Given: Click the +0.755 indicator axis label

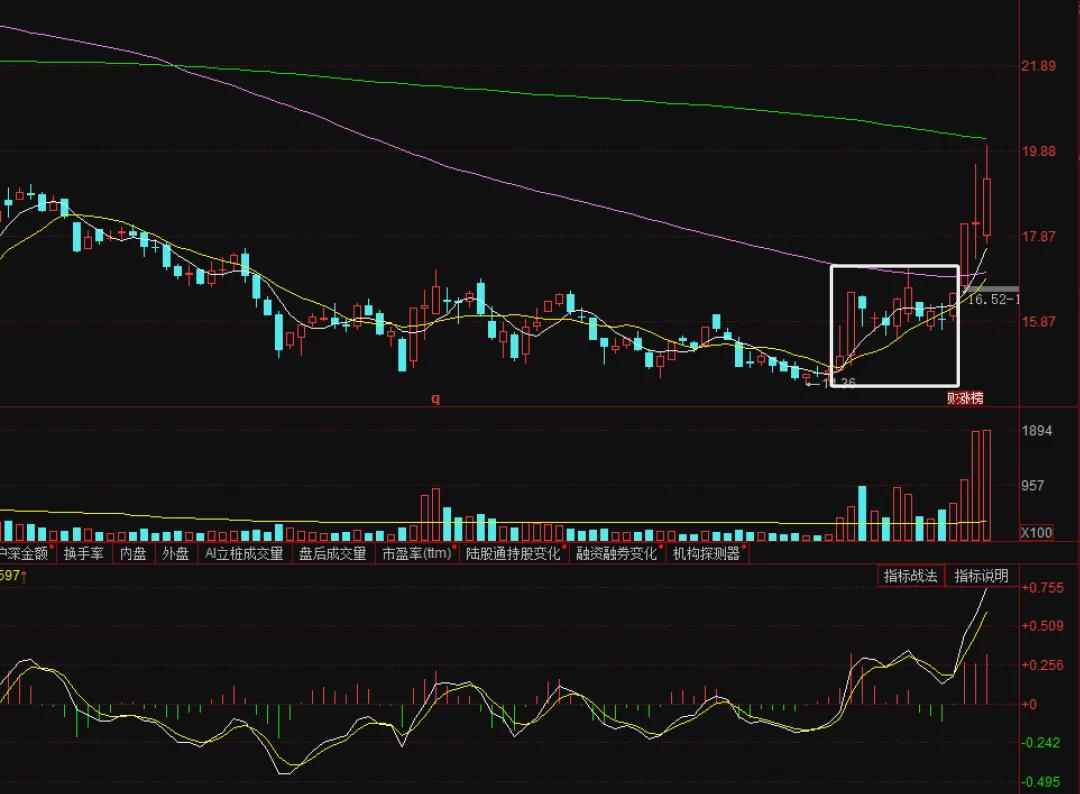Looking at the screenshot, I should [x=1042, y=587].
